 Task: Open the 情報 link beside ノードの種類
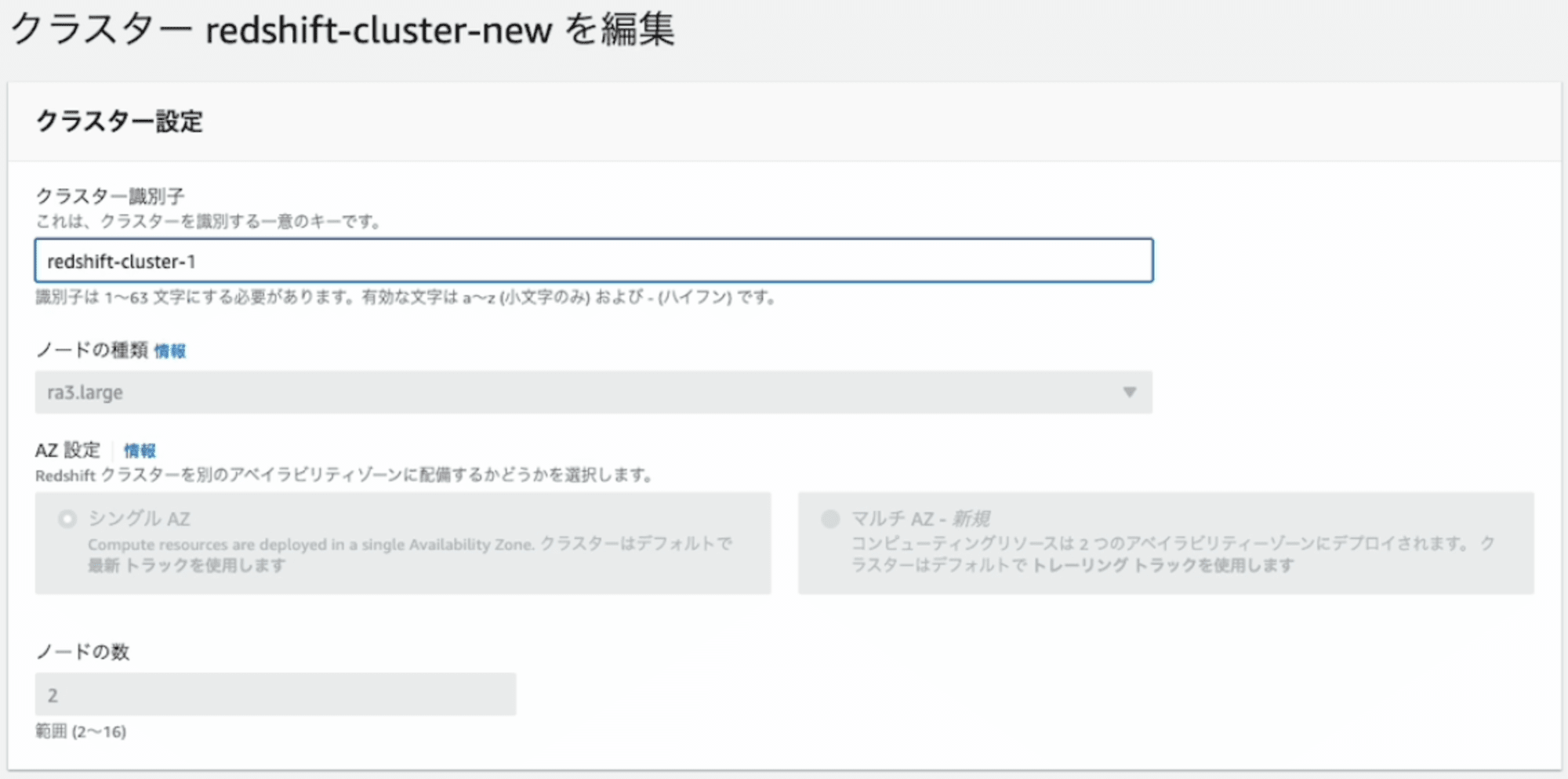point(170,351)
